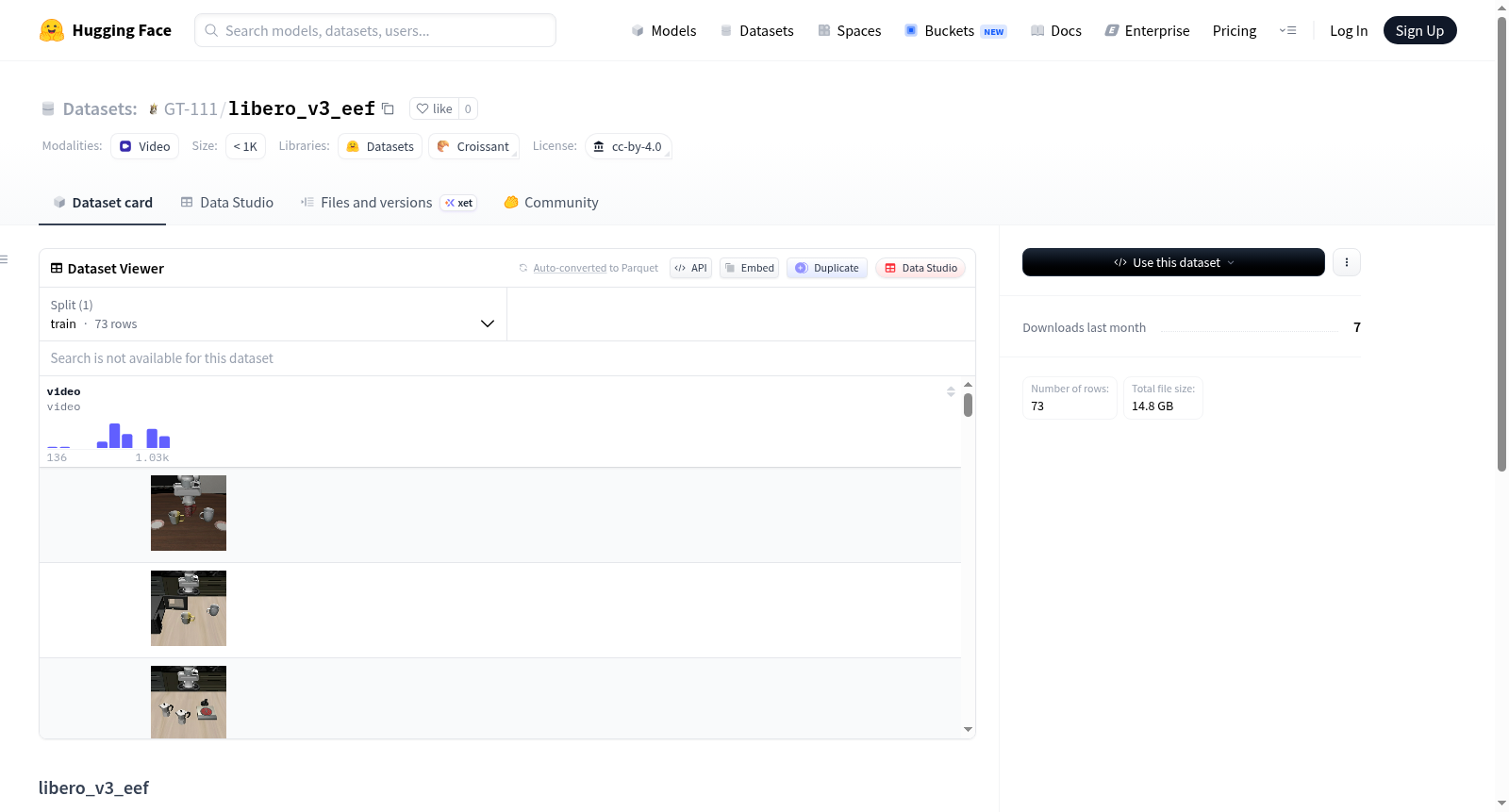Click the Datasets library tag
Image resolution: width=1509 pixels, height=812 pixels.
380,146
